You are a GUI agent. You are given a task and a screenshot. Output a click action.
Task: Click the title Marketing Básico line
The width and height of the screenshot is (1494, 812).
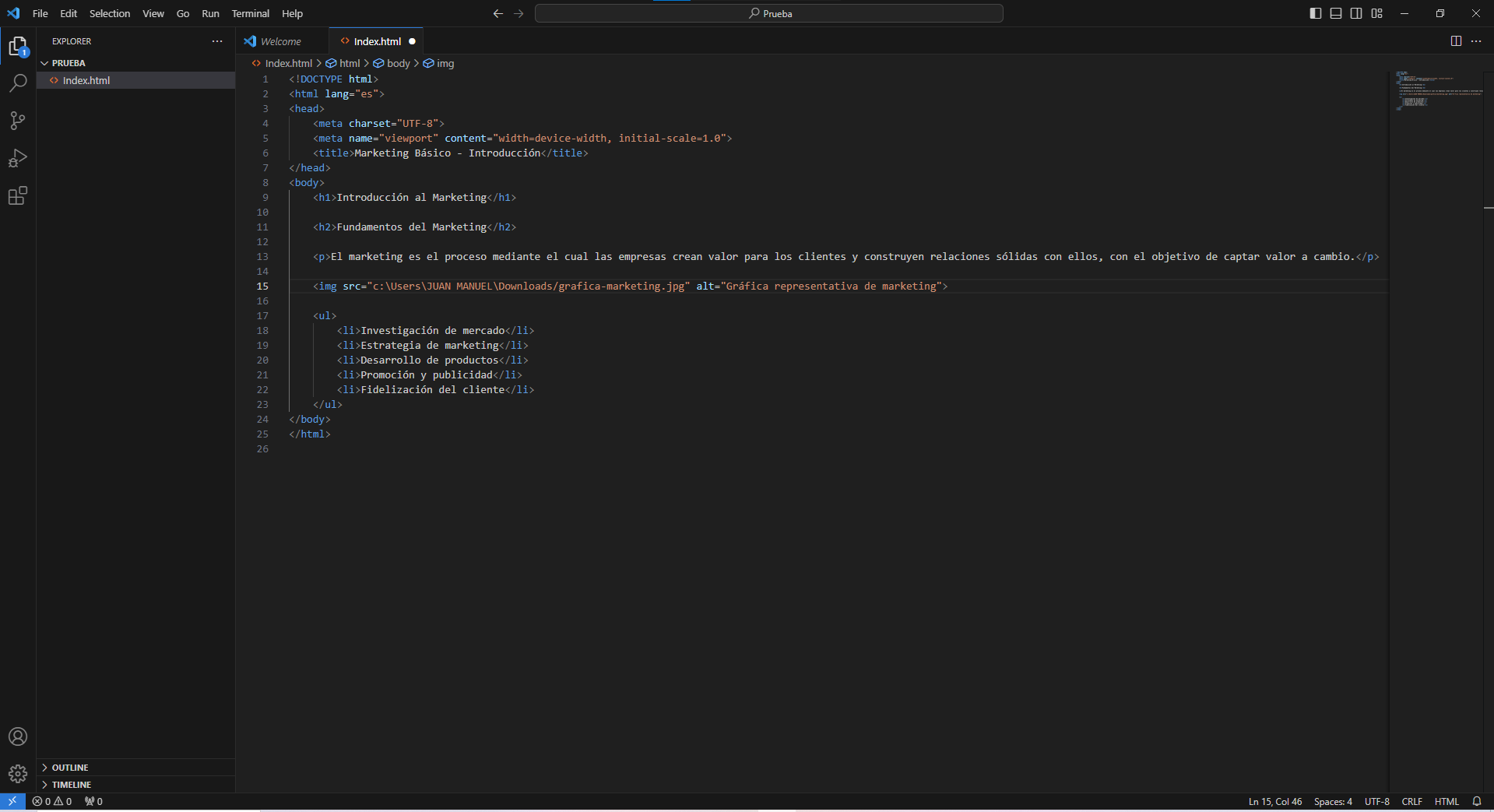[x=451, y=153]
